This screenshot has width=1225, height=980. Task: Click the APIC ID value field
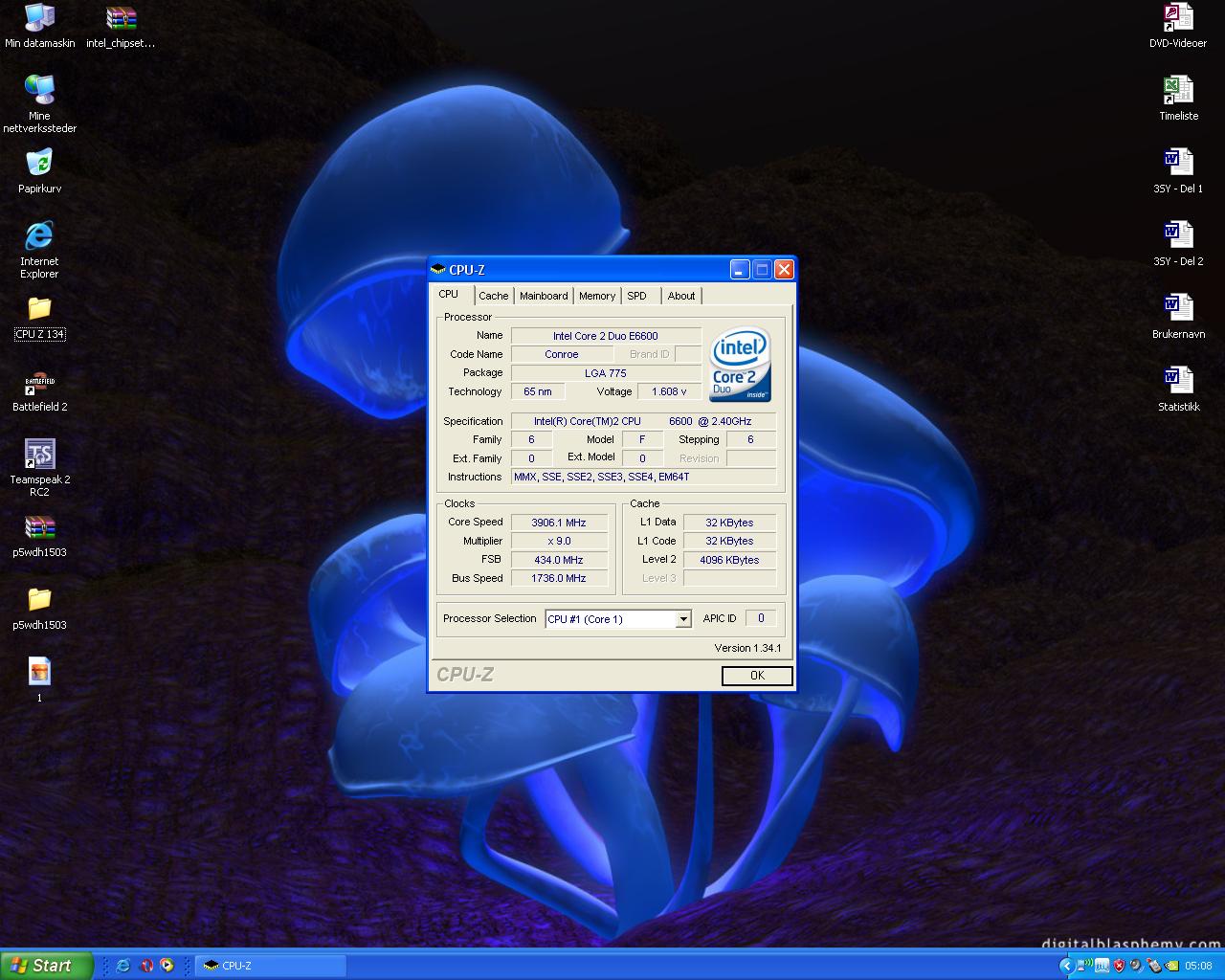tap(761, 618)
